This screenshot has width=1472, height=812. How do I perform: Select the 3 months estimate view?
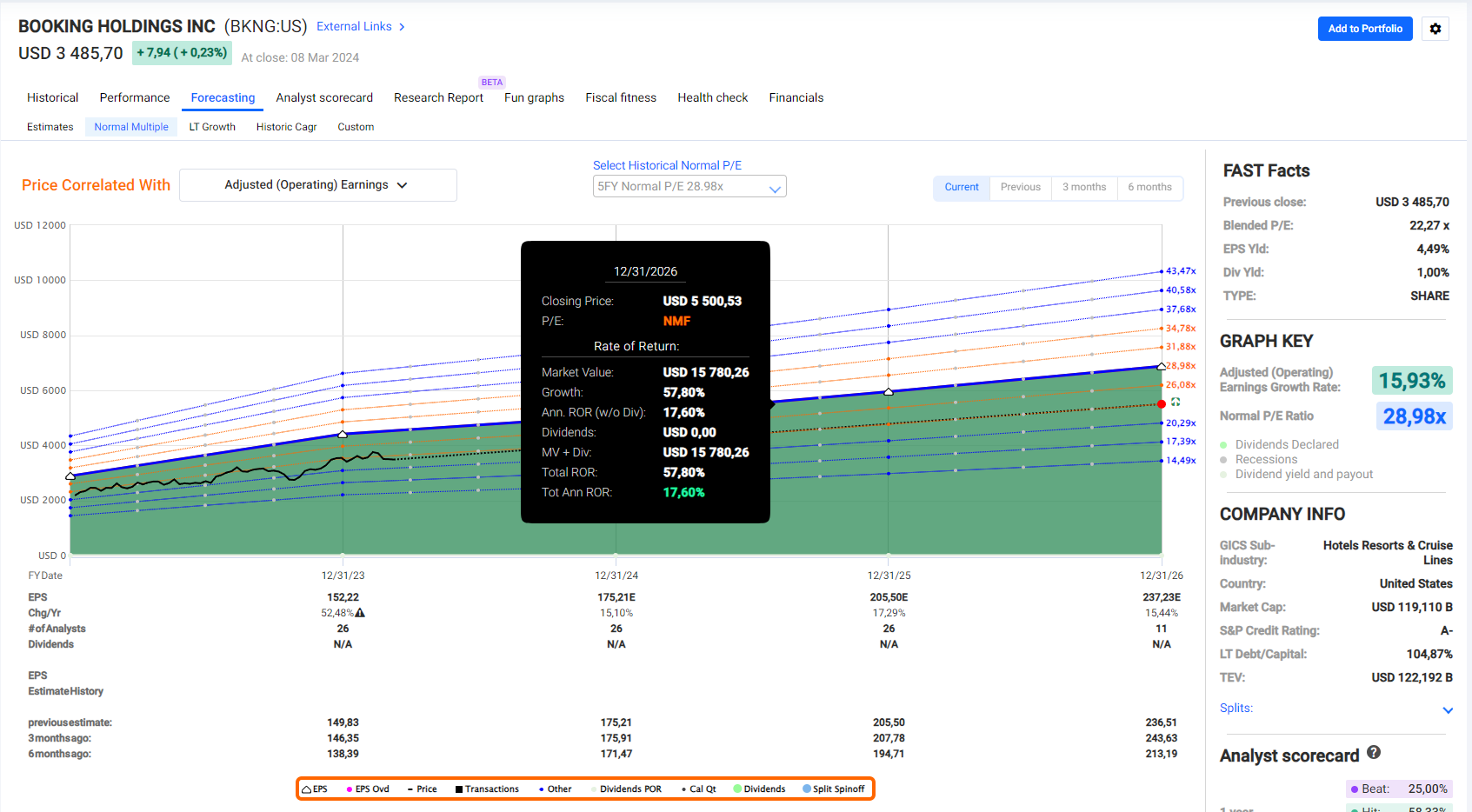[1083, 188]
